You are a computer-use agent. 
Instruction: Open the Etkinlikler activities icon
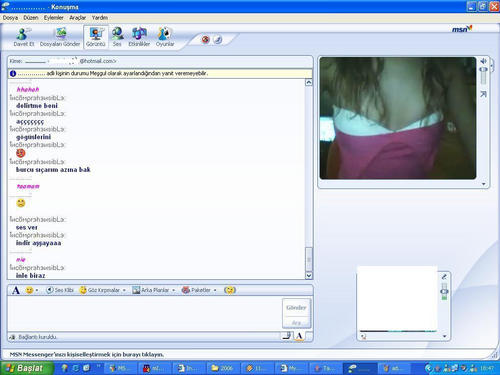tap(139, 37)
